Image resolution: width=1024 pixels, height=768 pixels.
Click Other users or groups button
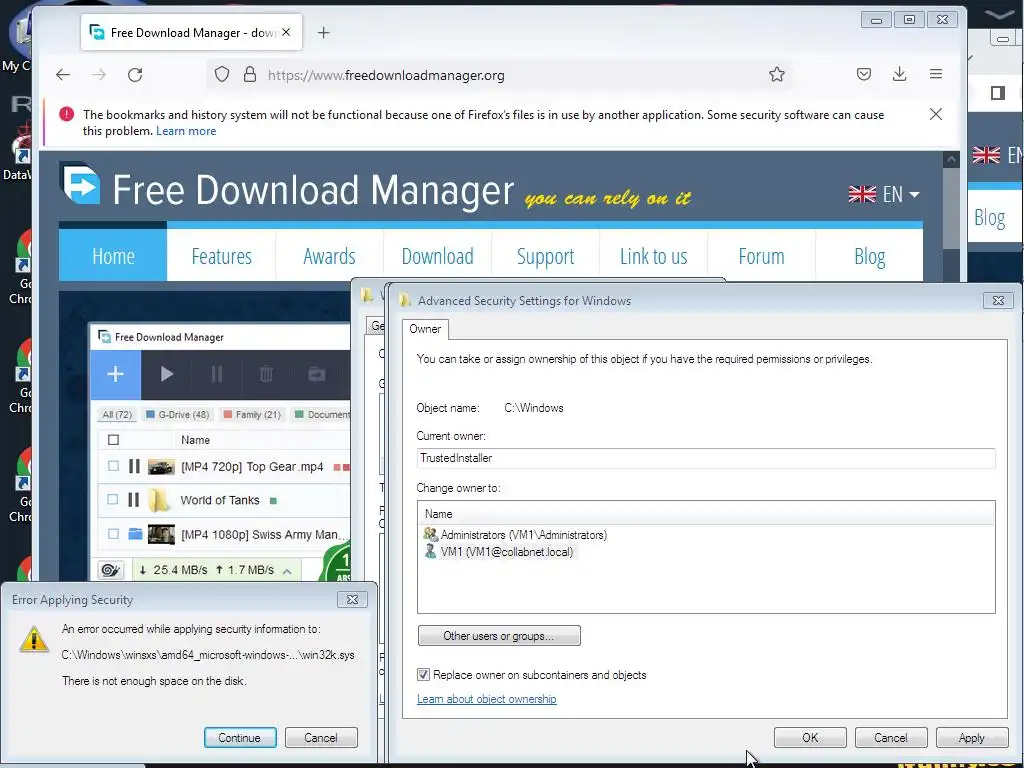tap(499, 635)
